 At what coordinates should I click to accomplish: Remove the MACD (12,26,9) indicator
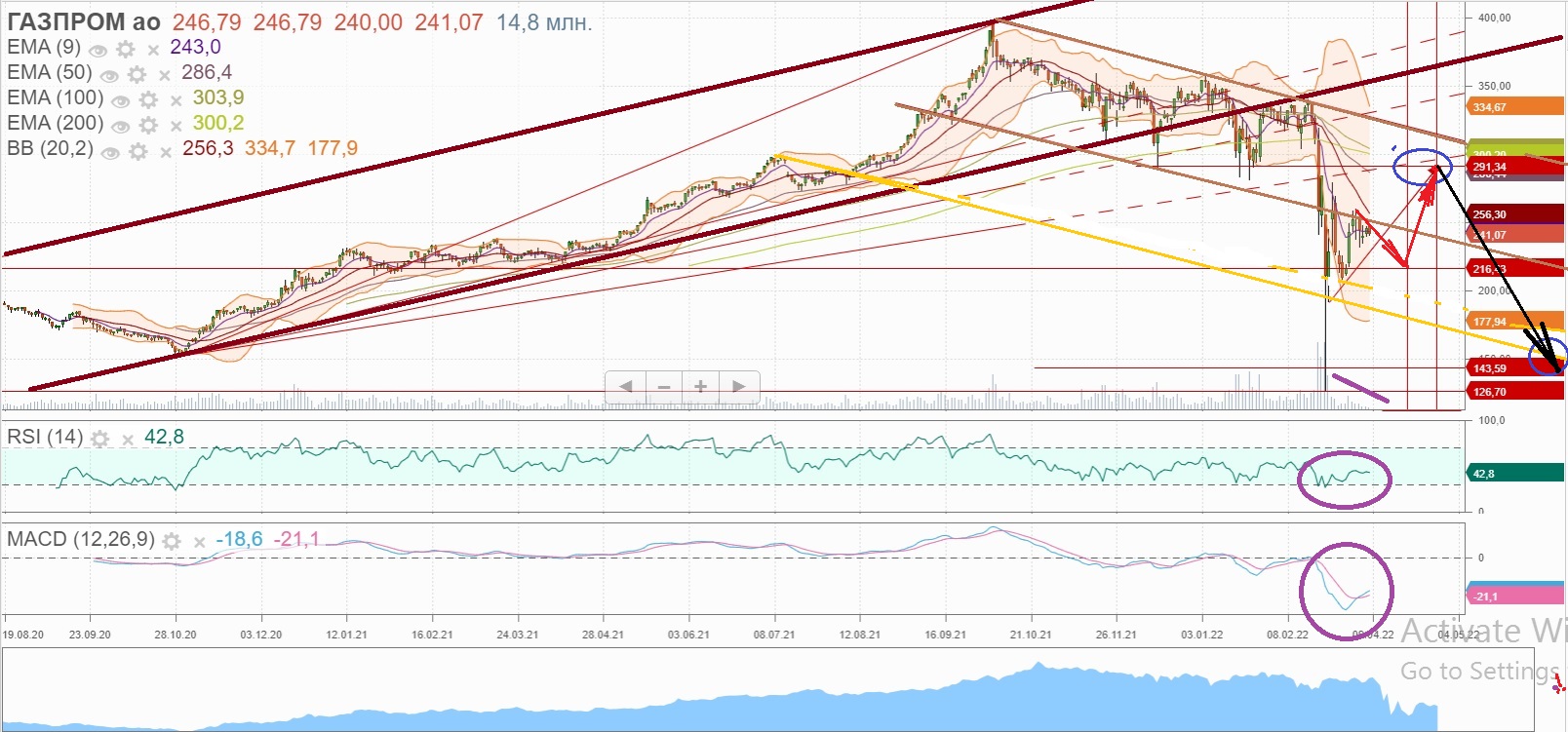pyautogui.click(x=200, y=542)
